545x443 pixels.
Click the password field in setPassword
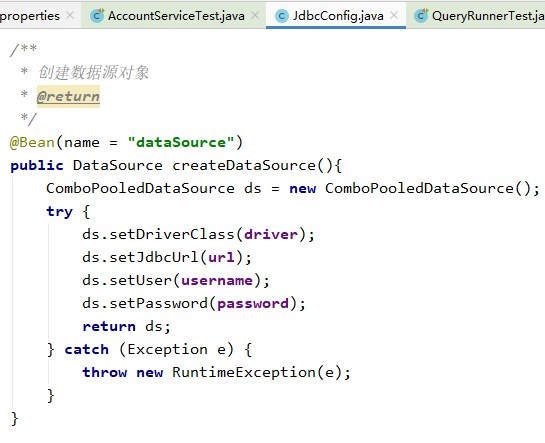pyautogui.click(x=253, y=303)
